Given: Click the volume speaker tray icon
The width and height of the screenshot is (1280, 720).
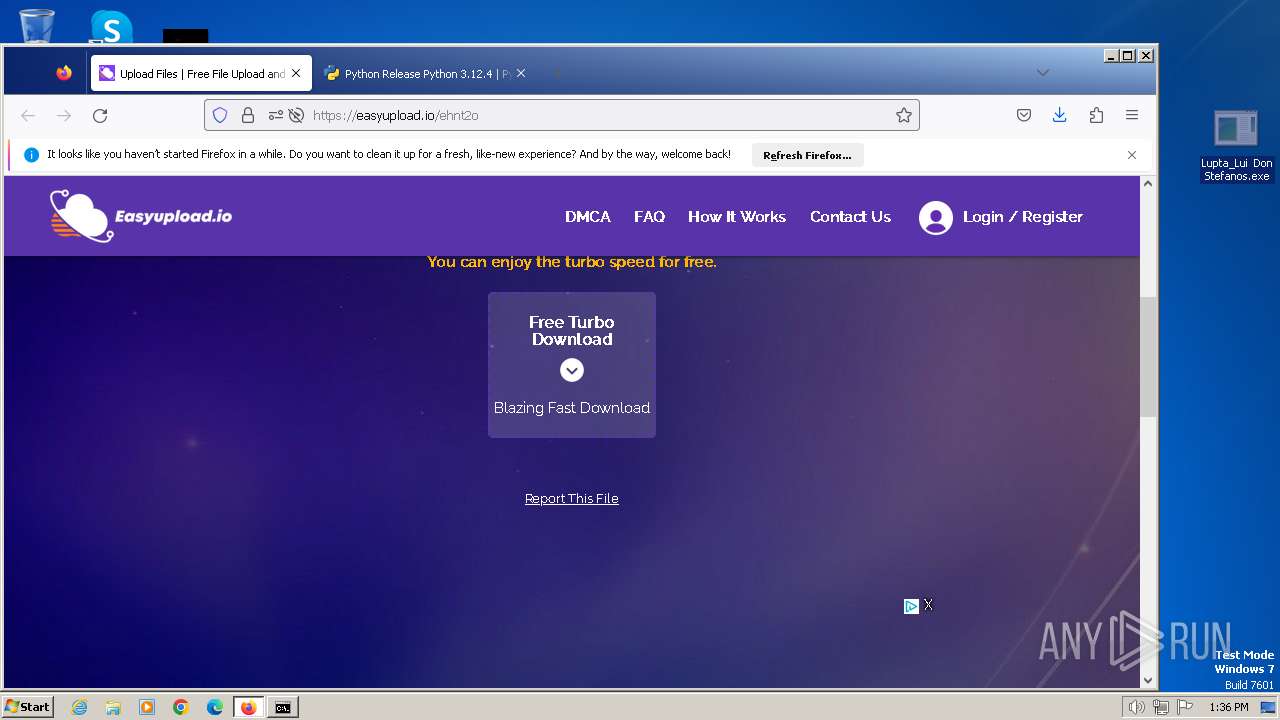Looking at the screenshot, I should 1137,707.
